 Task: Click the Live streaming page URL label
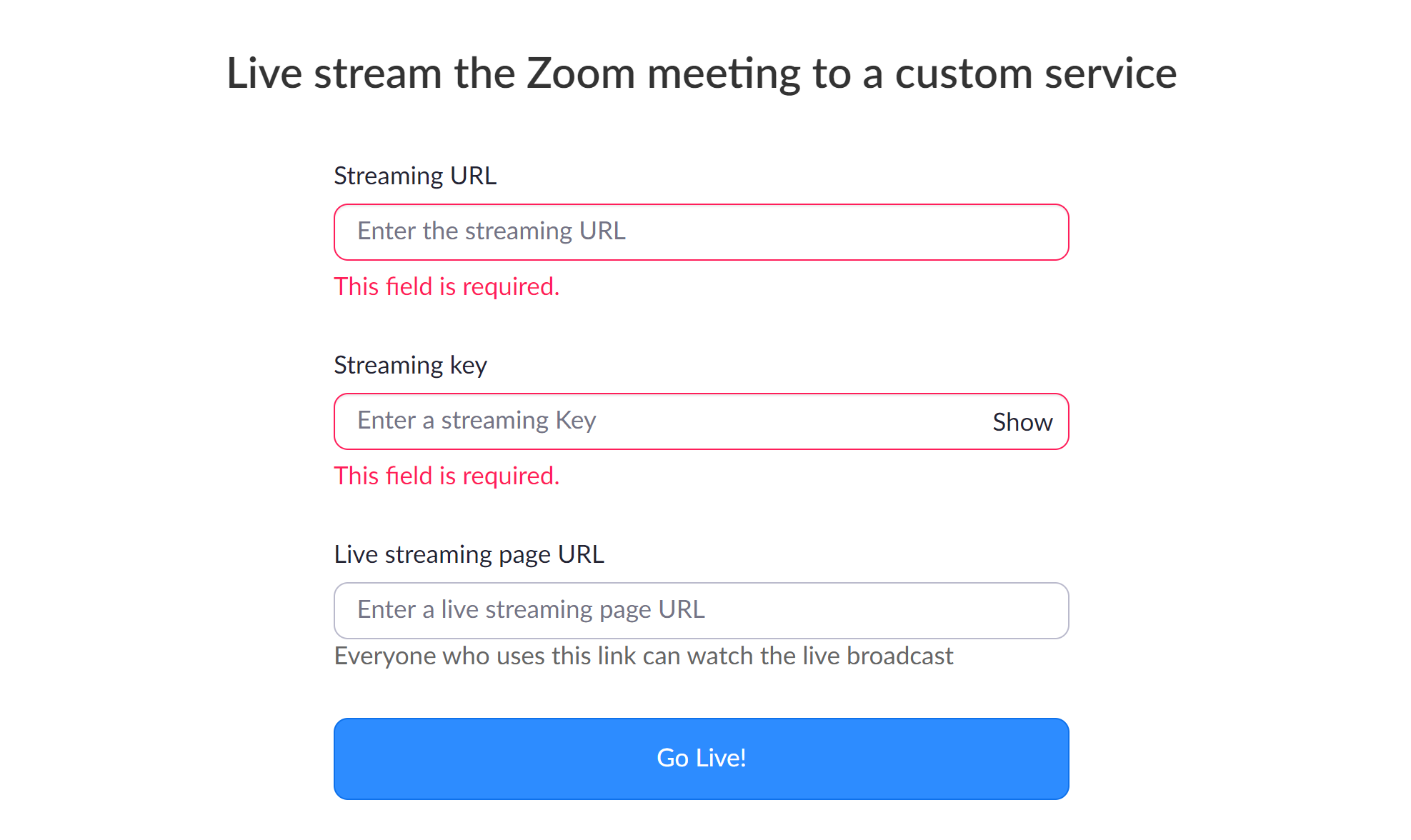(x=469, y=554)
